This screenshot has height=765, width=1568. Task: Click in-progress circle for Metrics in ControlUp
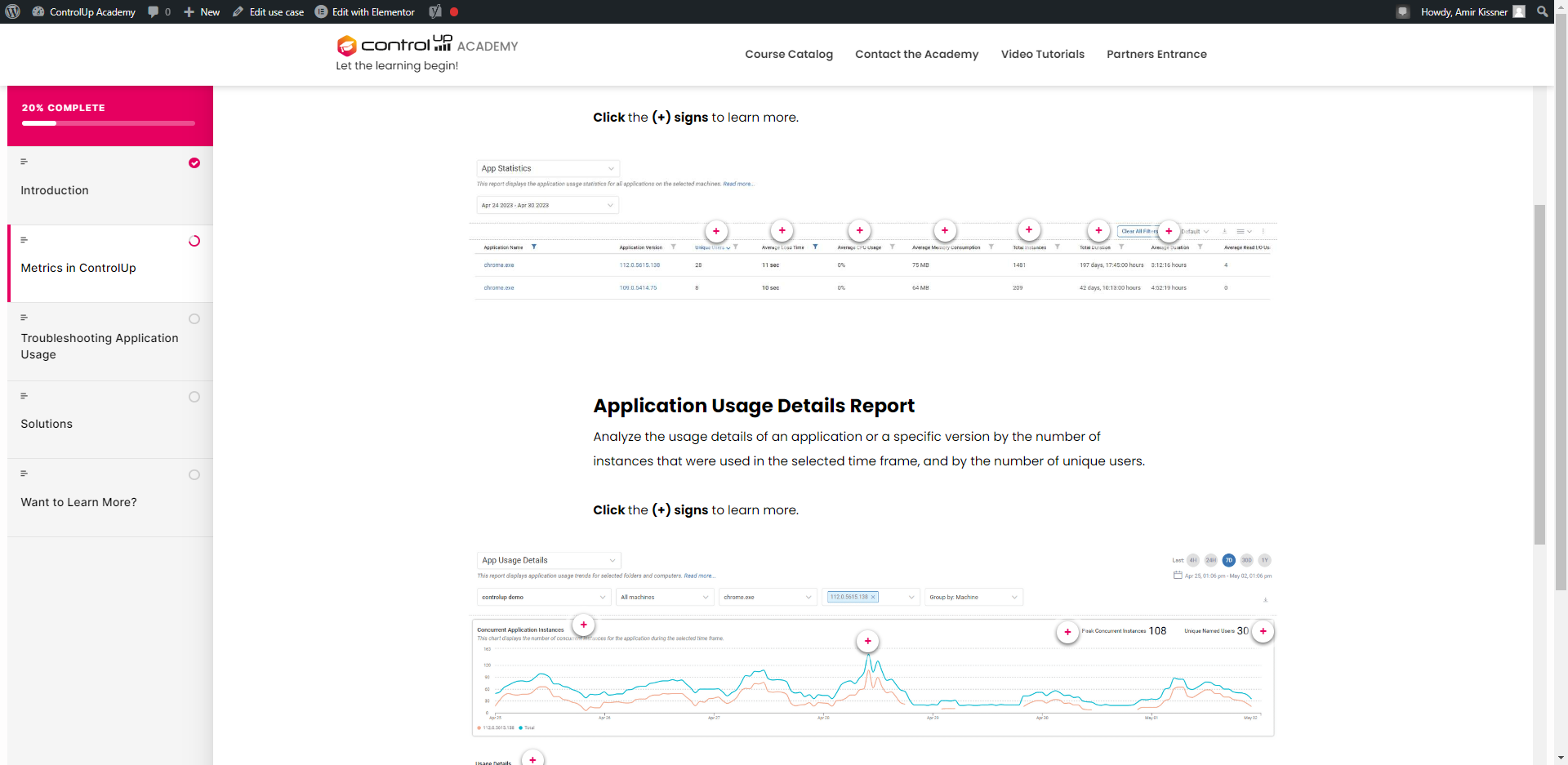click(194, 241)
